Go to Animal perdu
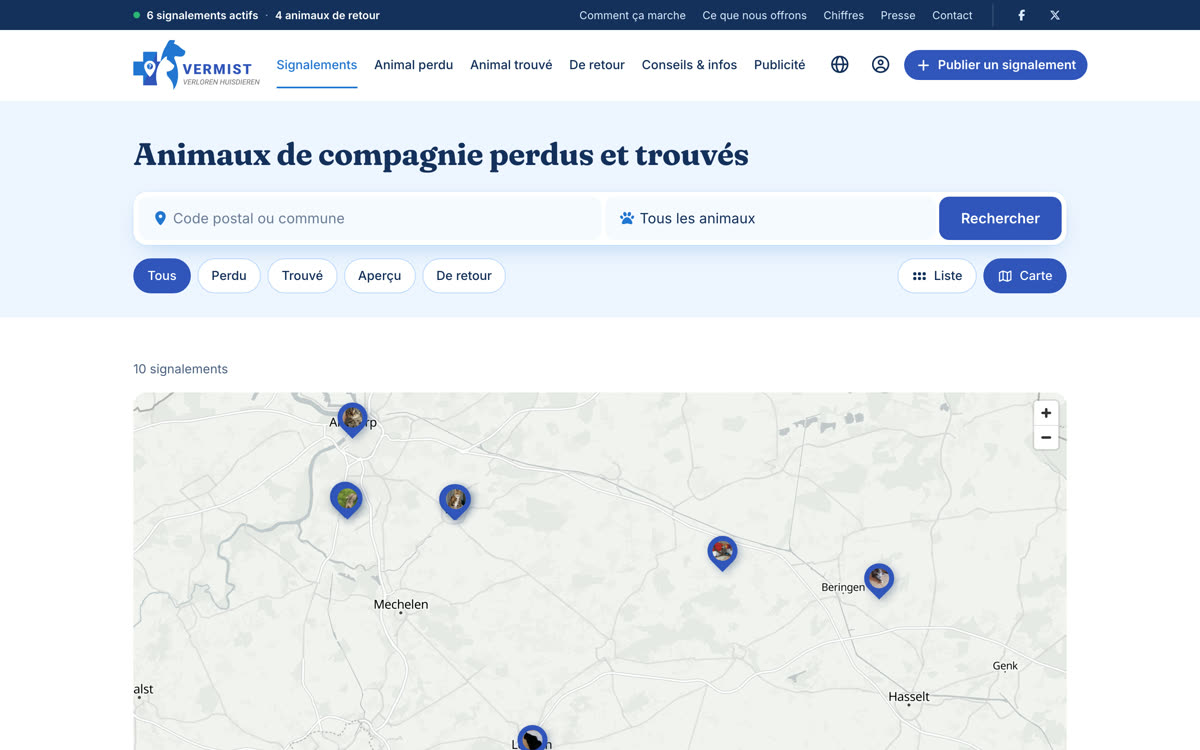 (414, 65)
